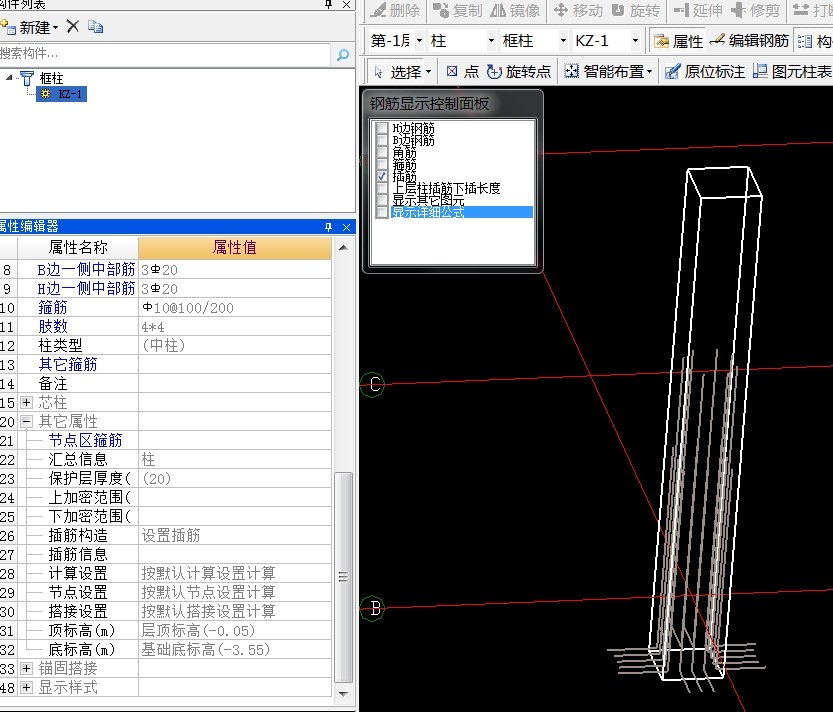Click 保护层厚度 value (20)

(x=234, y=478)
